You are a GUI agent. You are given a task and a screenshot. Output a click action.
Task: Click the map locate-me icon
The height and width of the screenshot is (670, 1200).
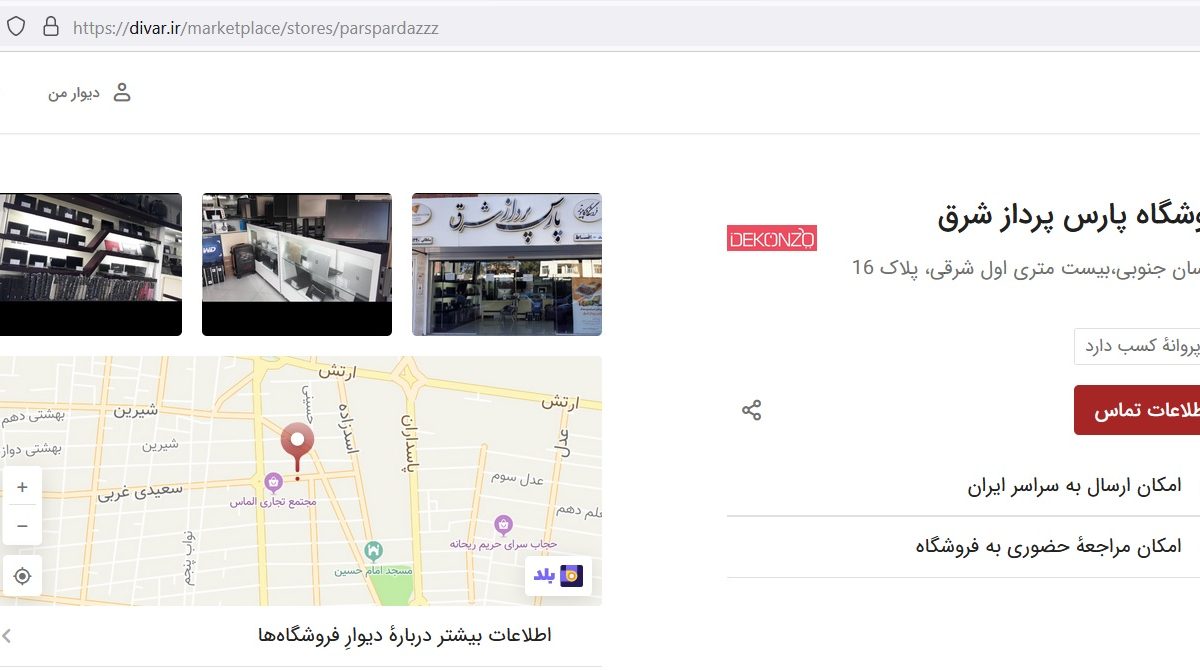click(22, 576)
